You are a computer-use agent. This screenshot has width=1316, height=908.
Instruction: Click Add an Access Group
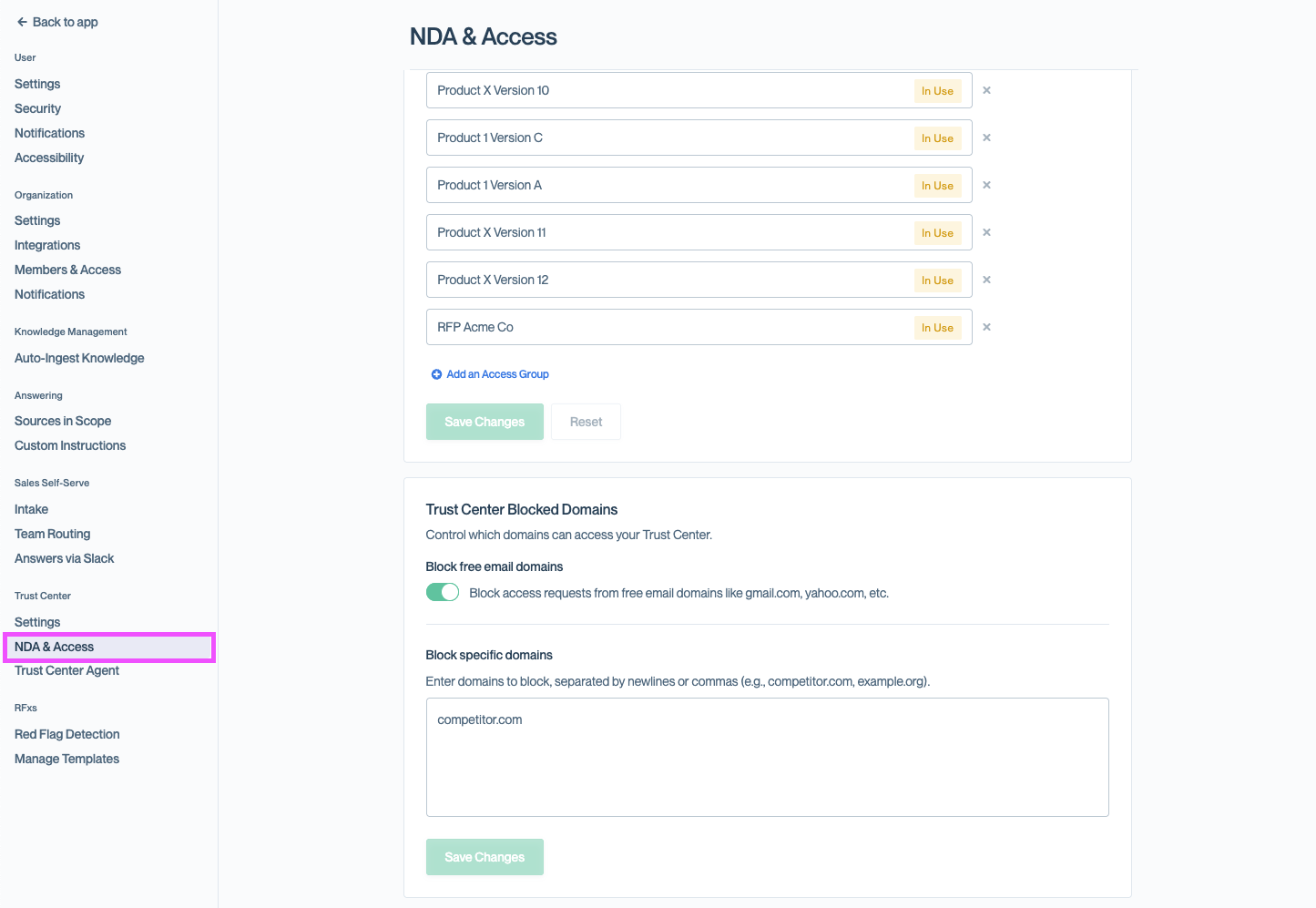coord(497,373)
